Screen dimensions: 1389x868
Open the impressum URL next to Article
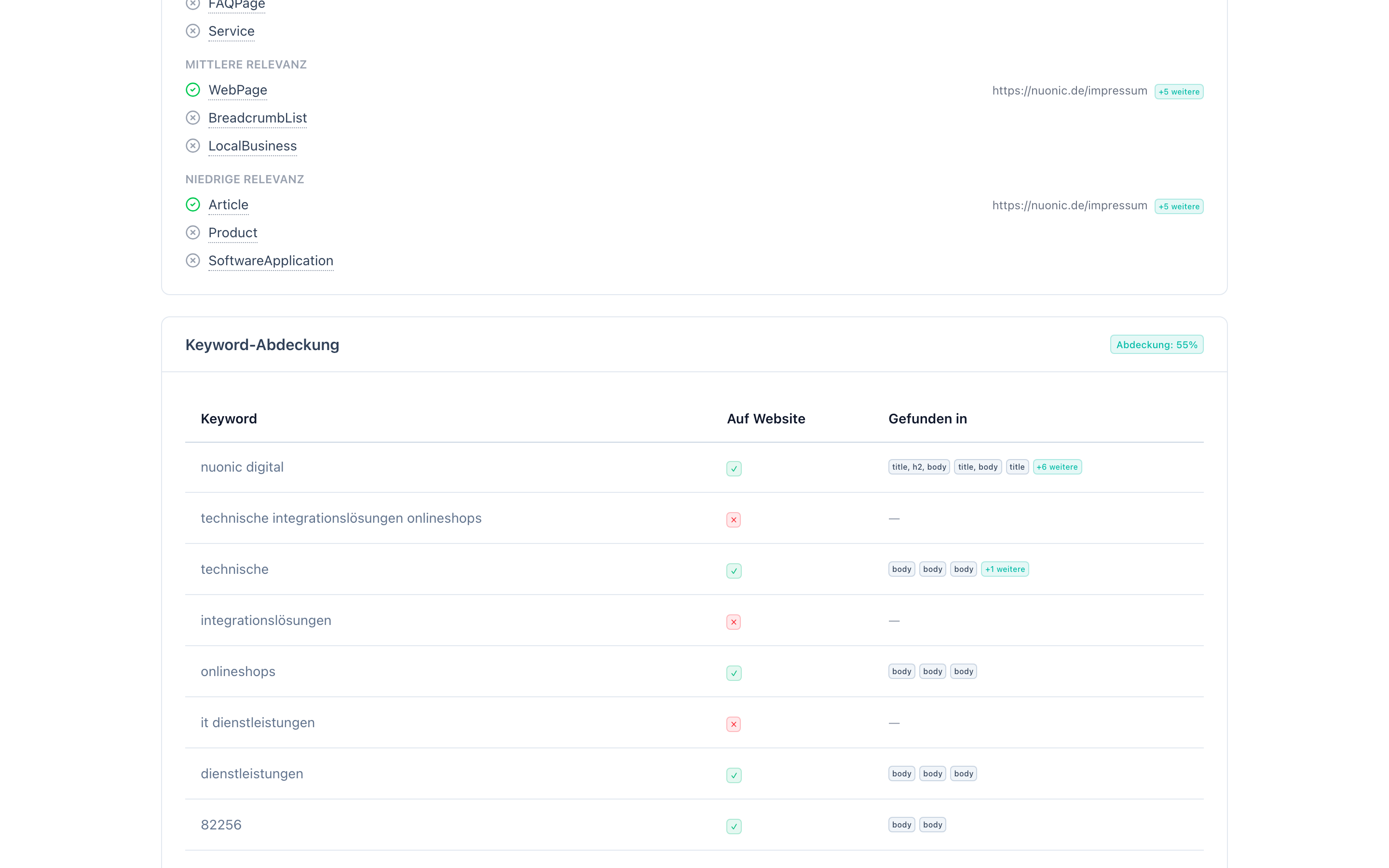pyautogui.click(x=1069, y=205)
